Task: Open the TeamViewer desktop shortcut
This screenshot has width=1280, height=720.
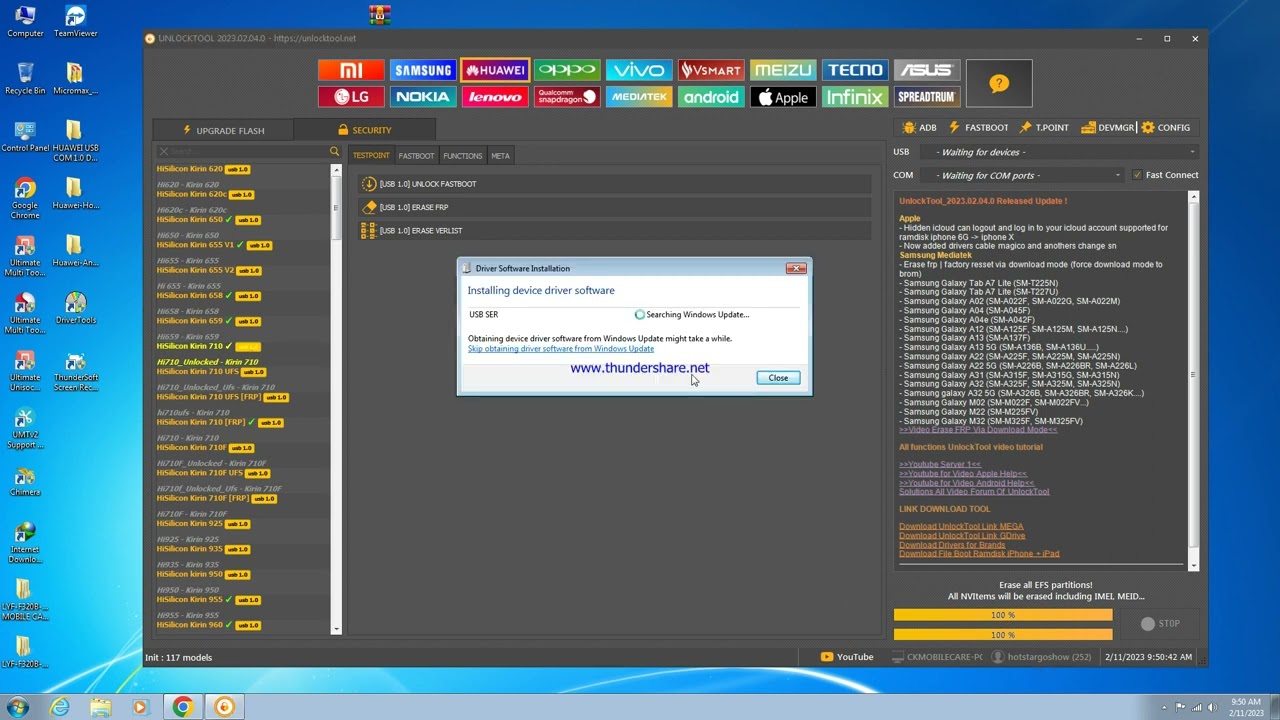Action: tap(75, 22)
